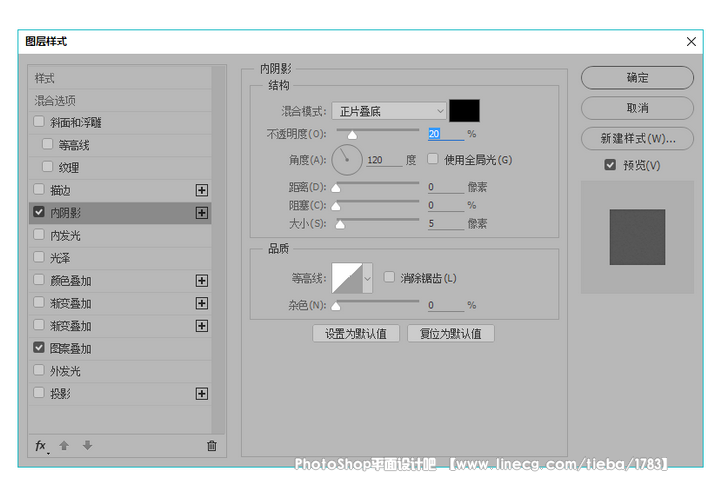Click the 阻塞 percent value field
The width and height of the screenshot is (718, 481).
tap(446, 205)
